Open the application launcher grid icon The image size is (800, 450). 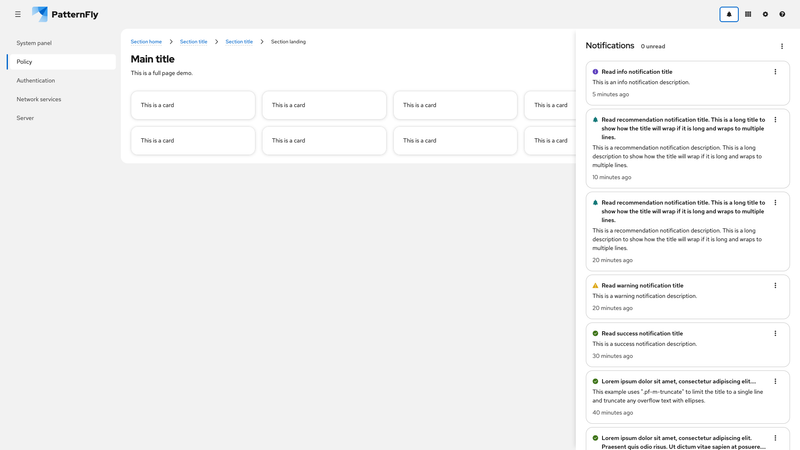coord(748,14)
